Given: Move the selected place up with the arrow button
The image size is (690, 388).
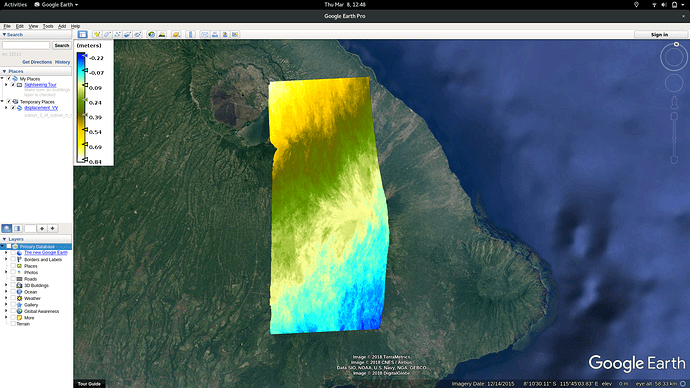Looking at the screenshot, I should click(x=42, y=228).
